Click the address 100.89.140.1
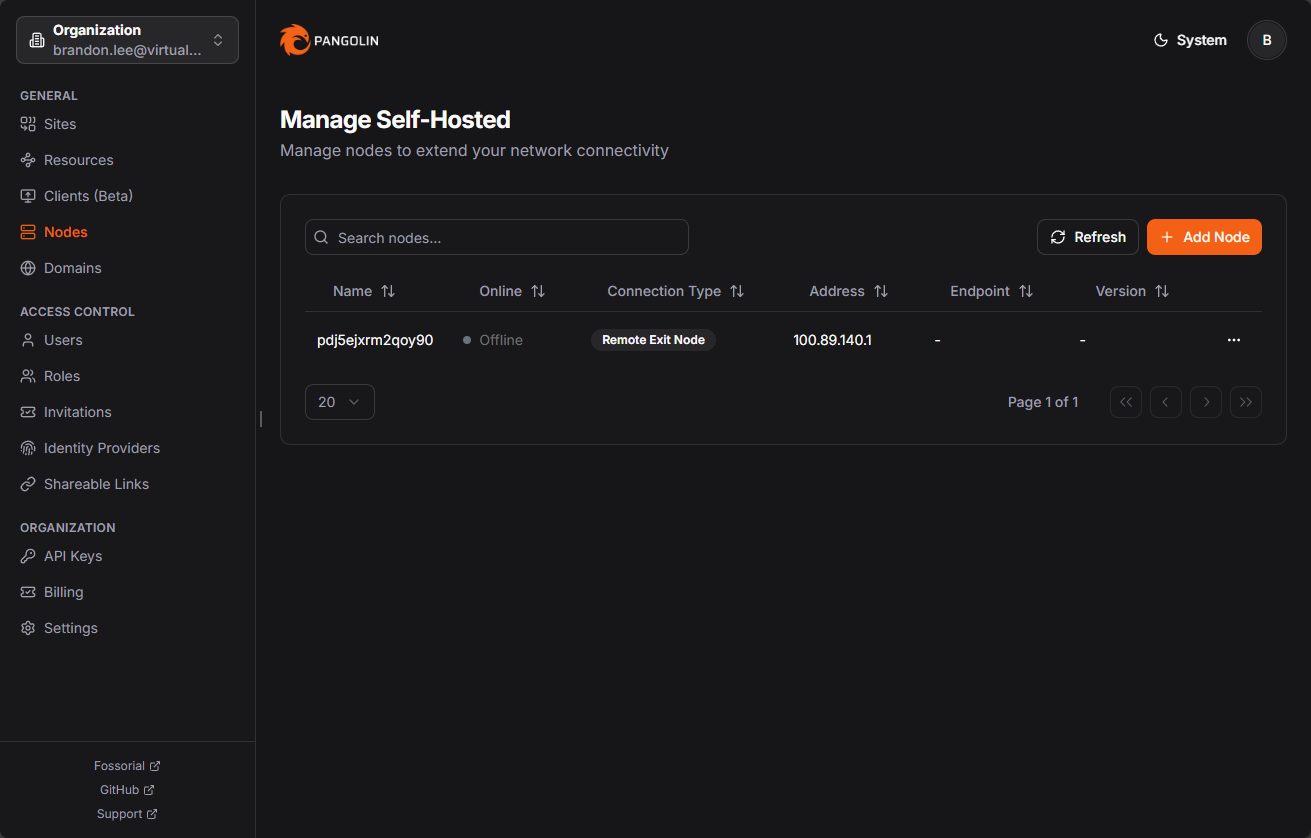 tap(833, 340)
